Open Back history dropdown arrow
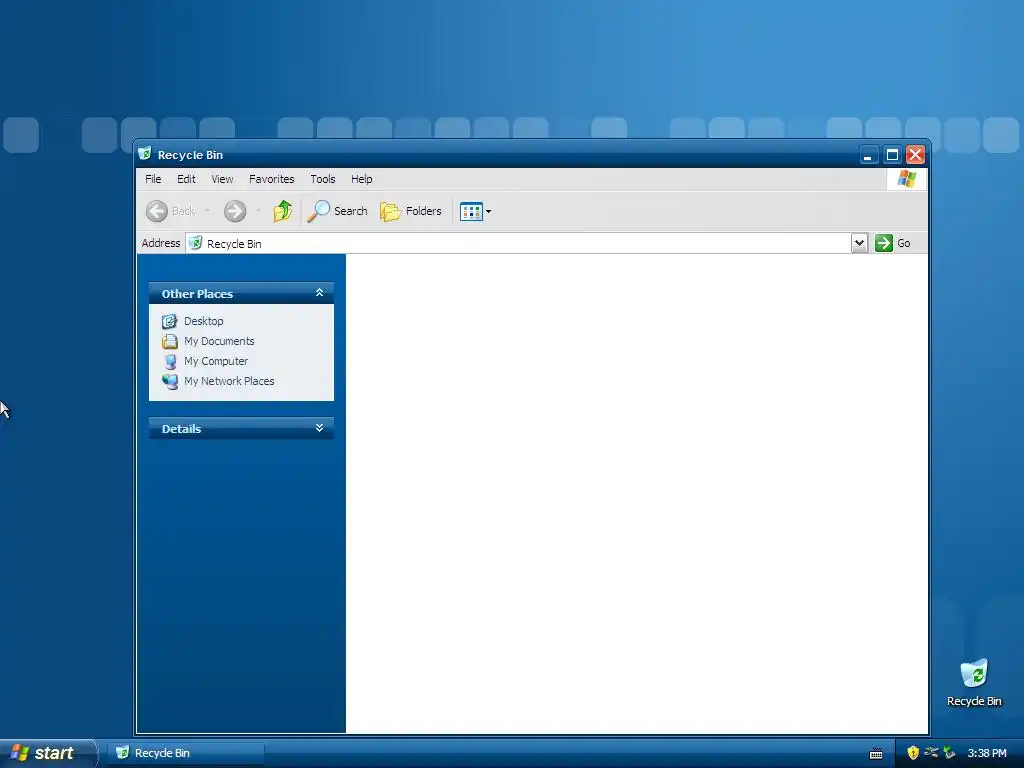Screen dimensions: 1024x768 point(207,211)
